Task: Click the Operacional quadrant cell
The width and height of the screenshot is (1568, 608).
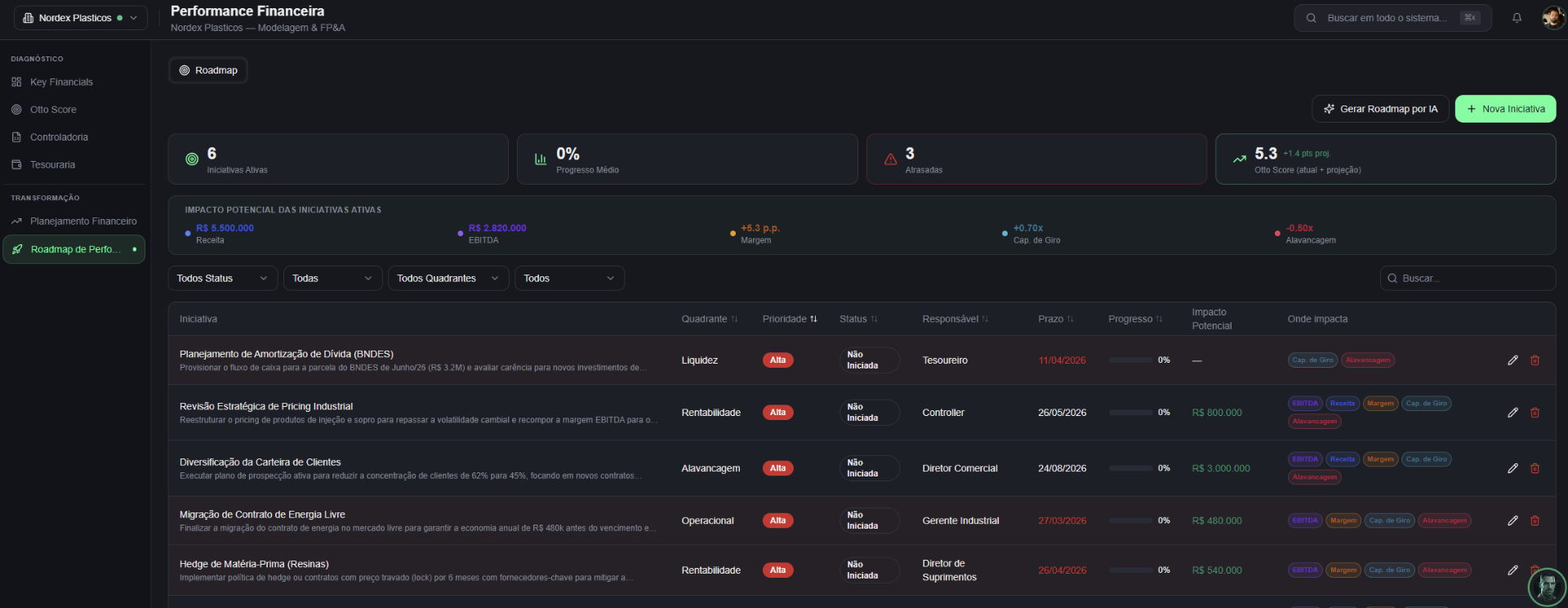Action: click(x=707, y=521)
